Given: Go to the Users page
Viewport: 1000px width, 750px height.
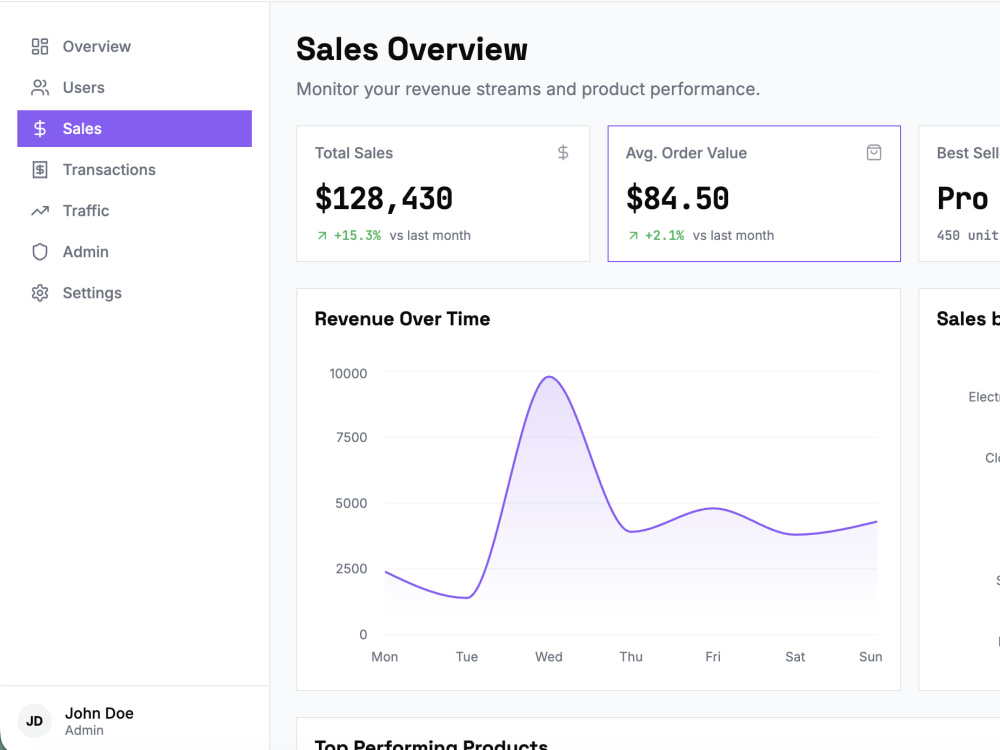Looking at the screenshot, I should 135,87.
